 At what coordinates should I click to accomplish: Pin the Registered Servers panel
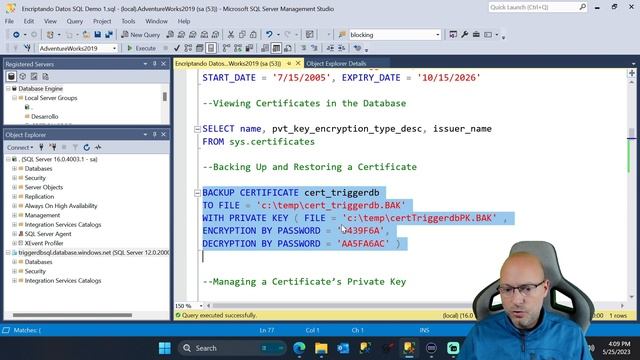click(x=155, y=64)
